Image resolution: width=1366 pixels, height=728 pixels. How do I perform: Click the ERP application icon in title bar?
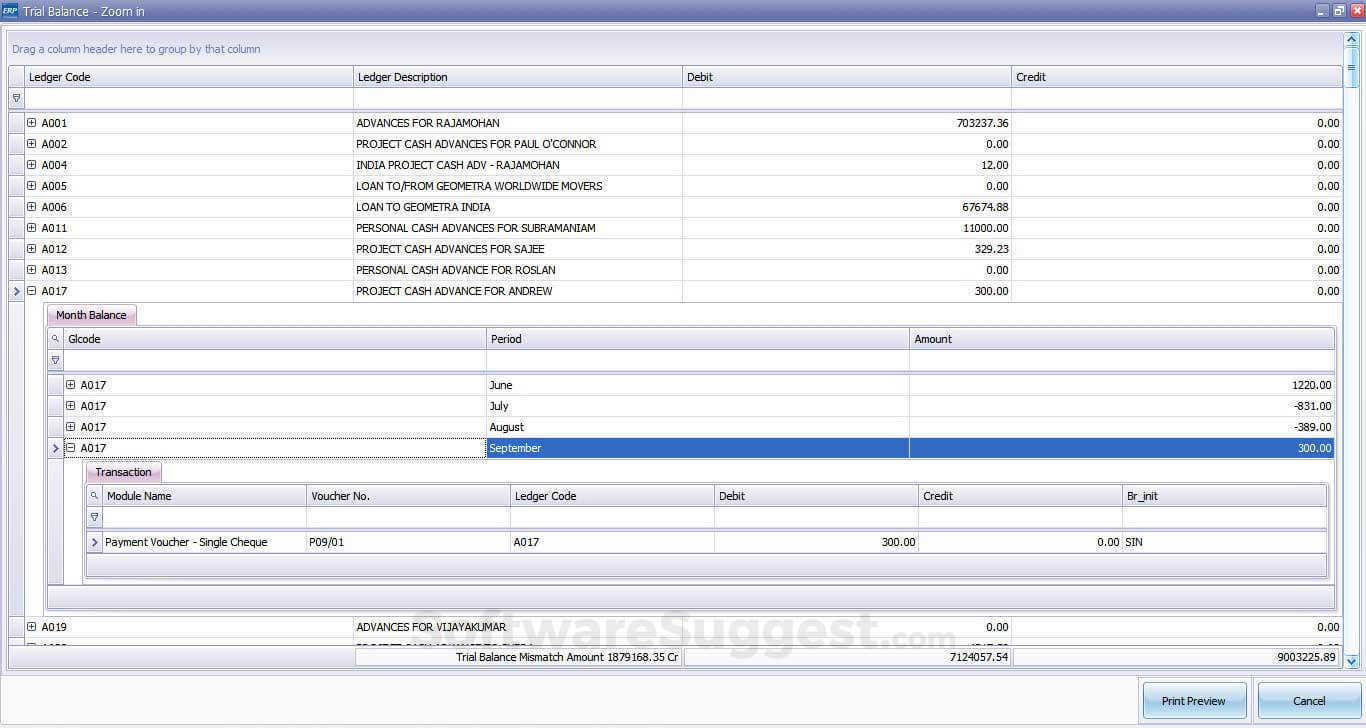point(11,11)
